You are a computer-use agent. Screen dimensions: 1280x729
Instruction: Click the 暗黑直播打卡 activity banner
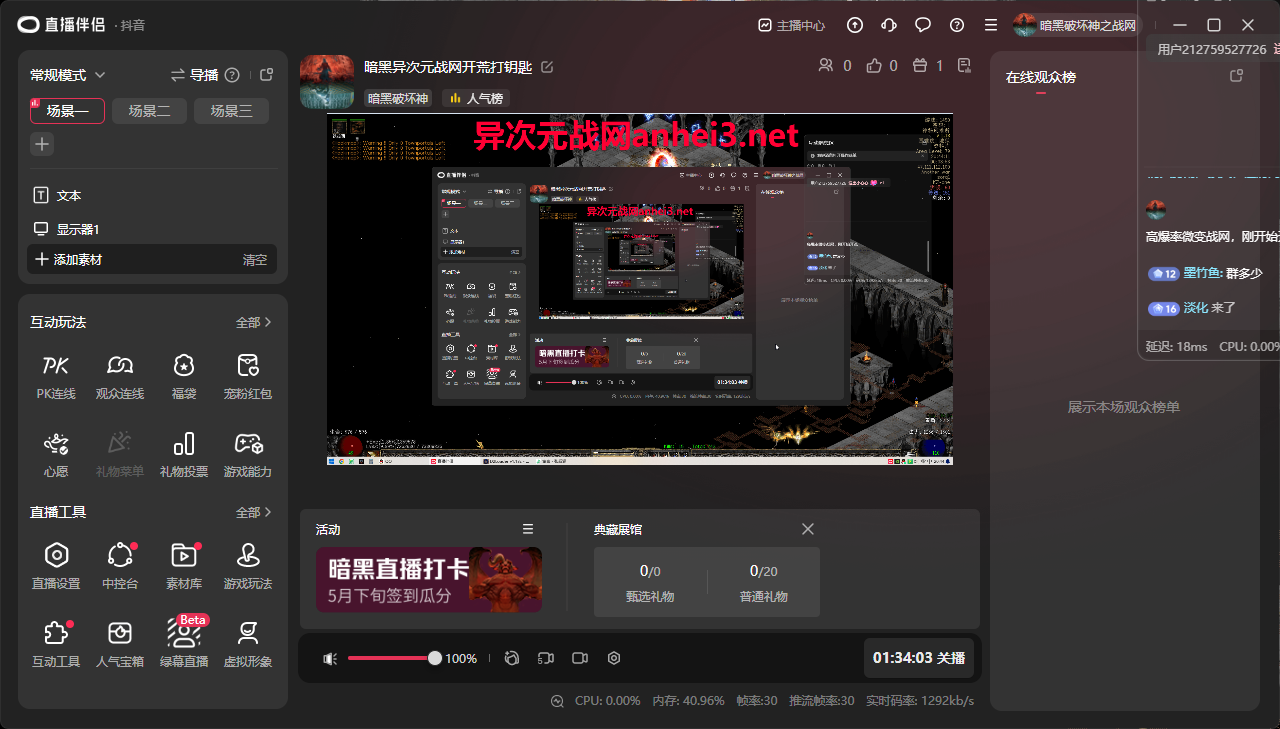tap(429, 580)
